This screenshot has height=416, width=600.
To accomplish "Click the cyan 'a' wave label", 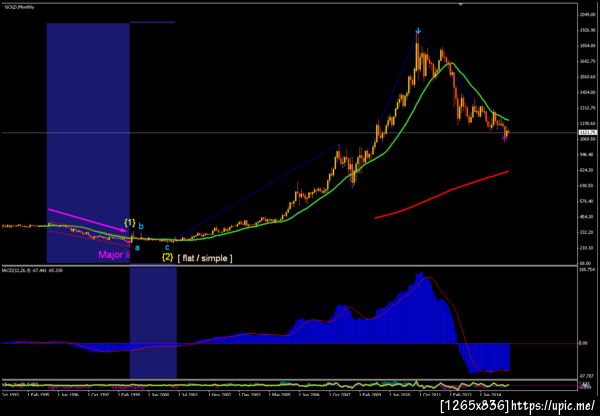I will point(137,248).
